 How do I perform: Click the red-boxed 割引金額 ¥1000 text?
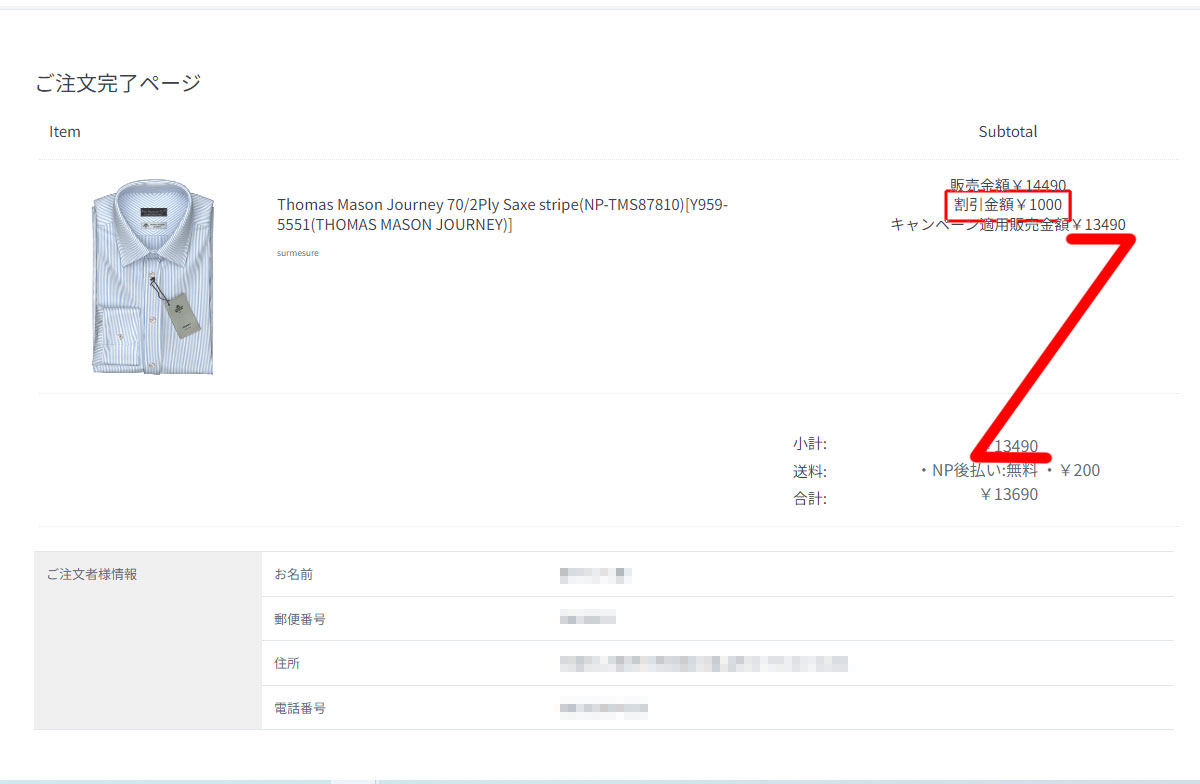(x=1008, y=205)
